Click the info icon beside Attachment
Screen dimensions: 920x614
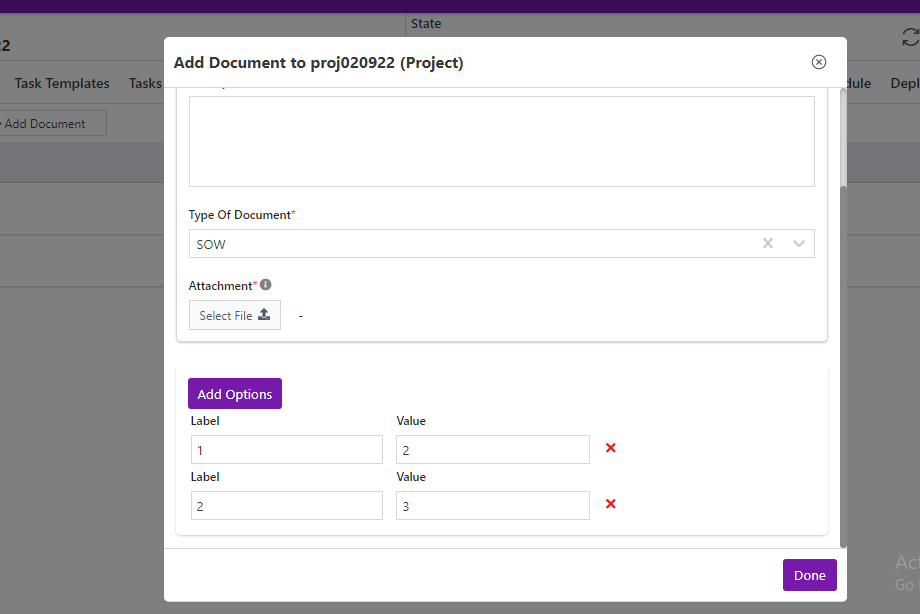pyautogui.click(x=265, y=285)
